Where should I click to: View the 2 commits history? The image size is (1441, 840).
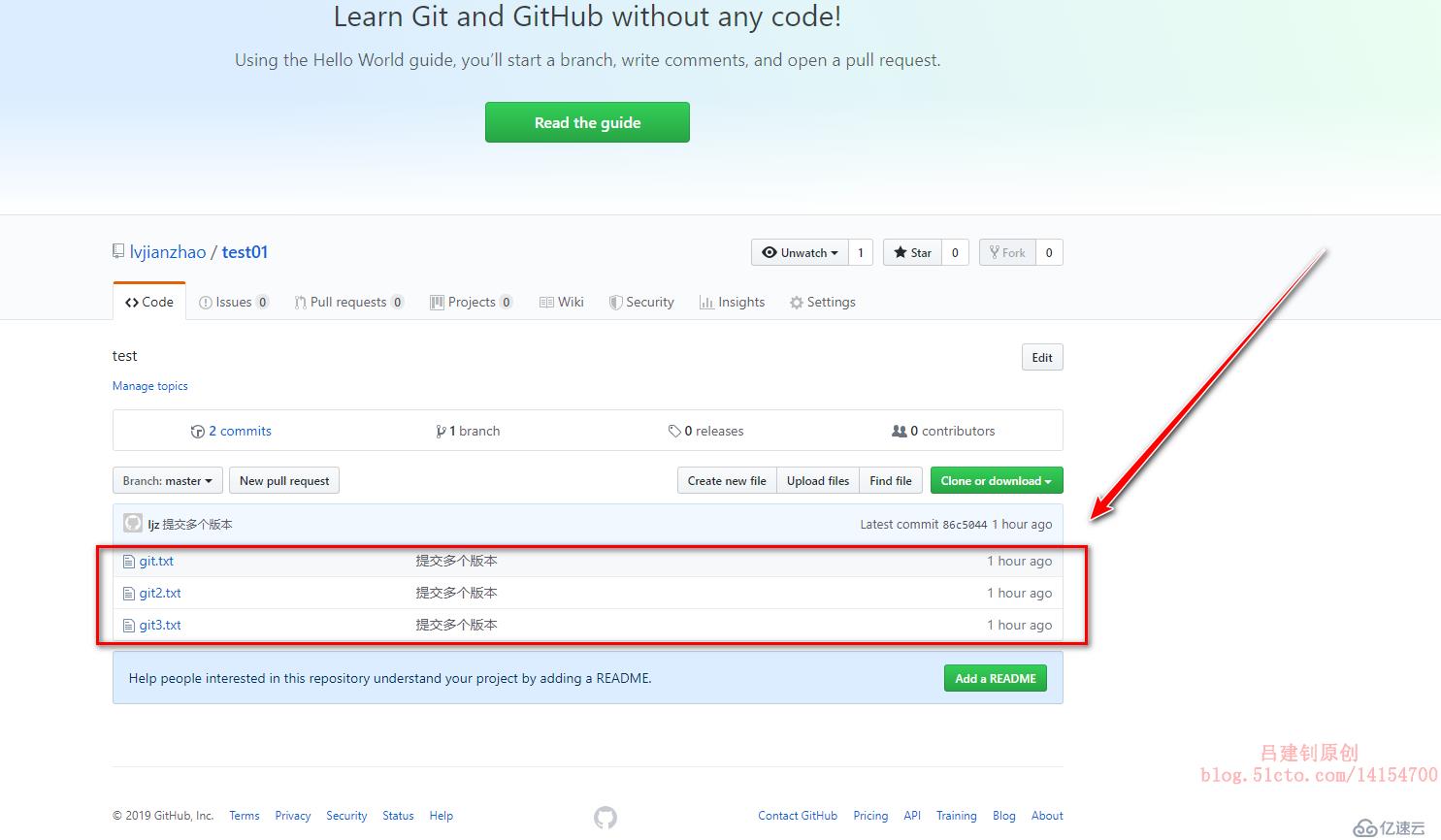[231, 431]
